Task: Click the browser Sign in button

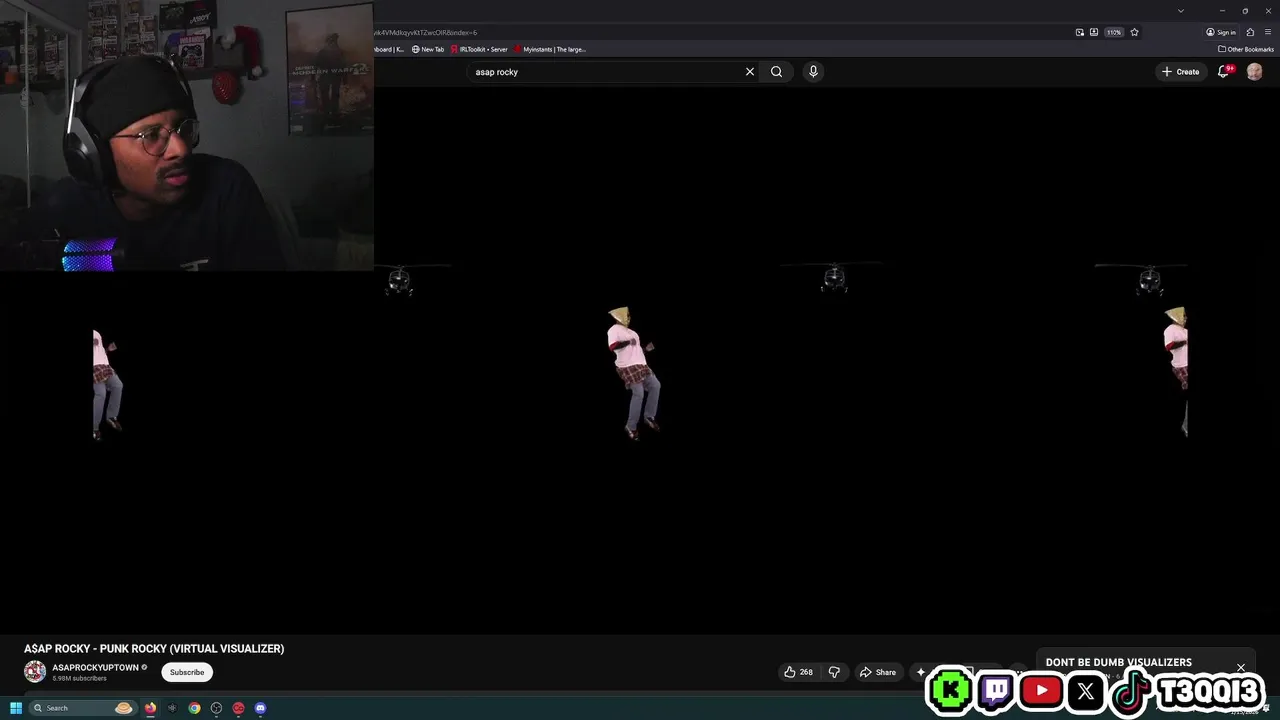Action: point(1222,32)
